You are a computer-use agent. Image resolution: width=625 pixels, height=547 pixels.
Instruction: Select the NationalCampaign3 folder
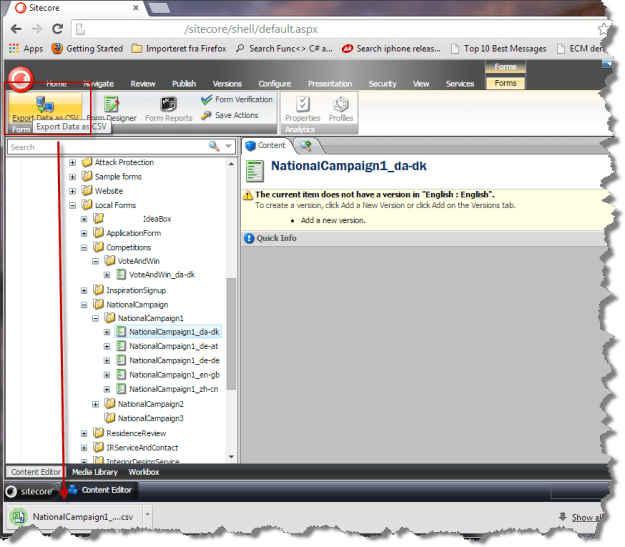pos(144,418)
